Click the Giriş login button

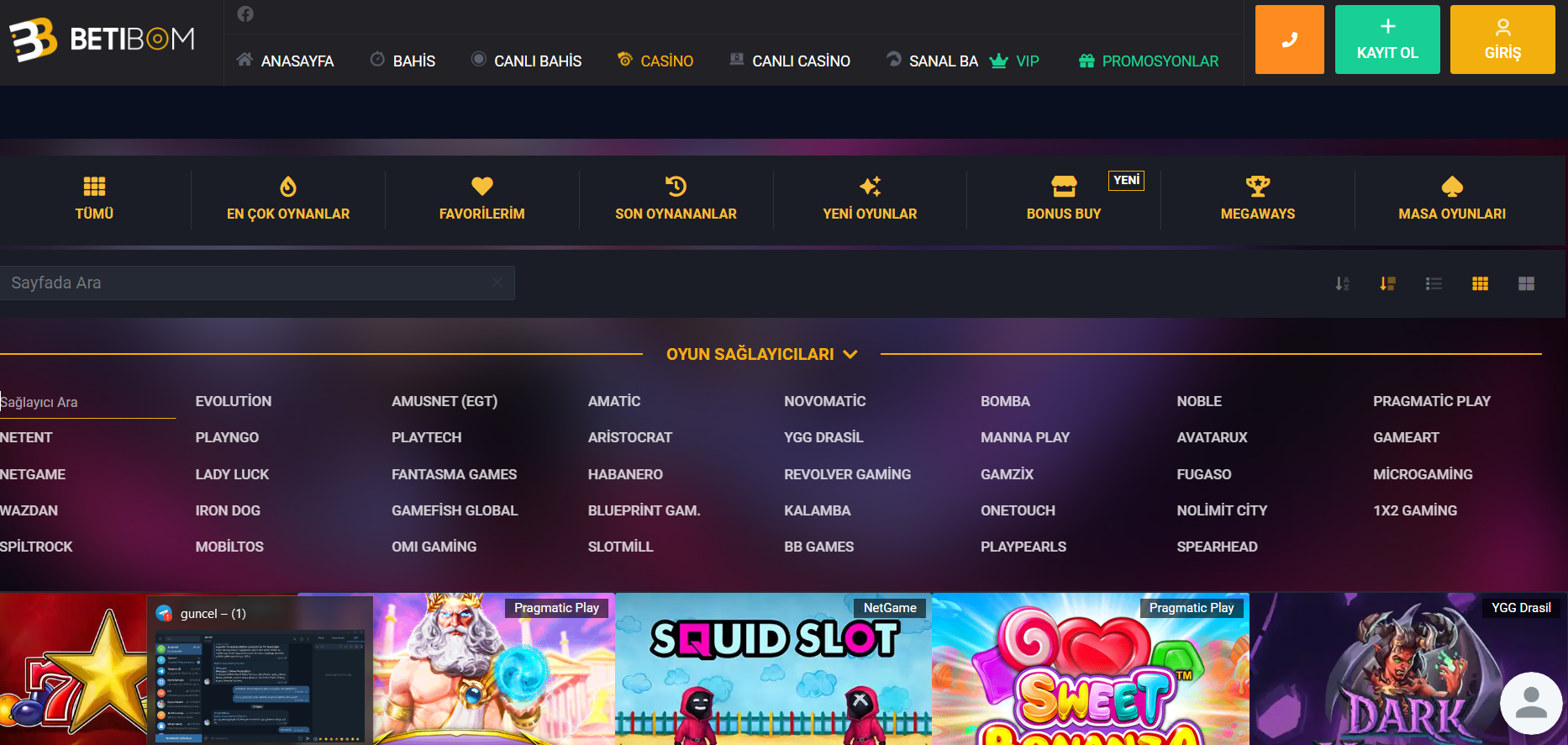tap(1502, 40)
